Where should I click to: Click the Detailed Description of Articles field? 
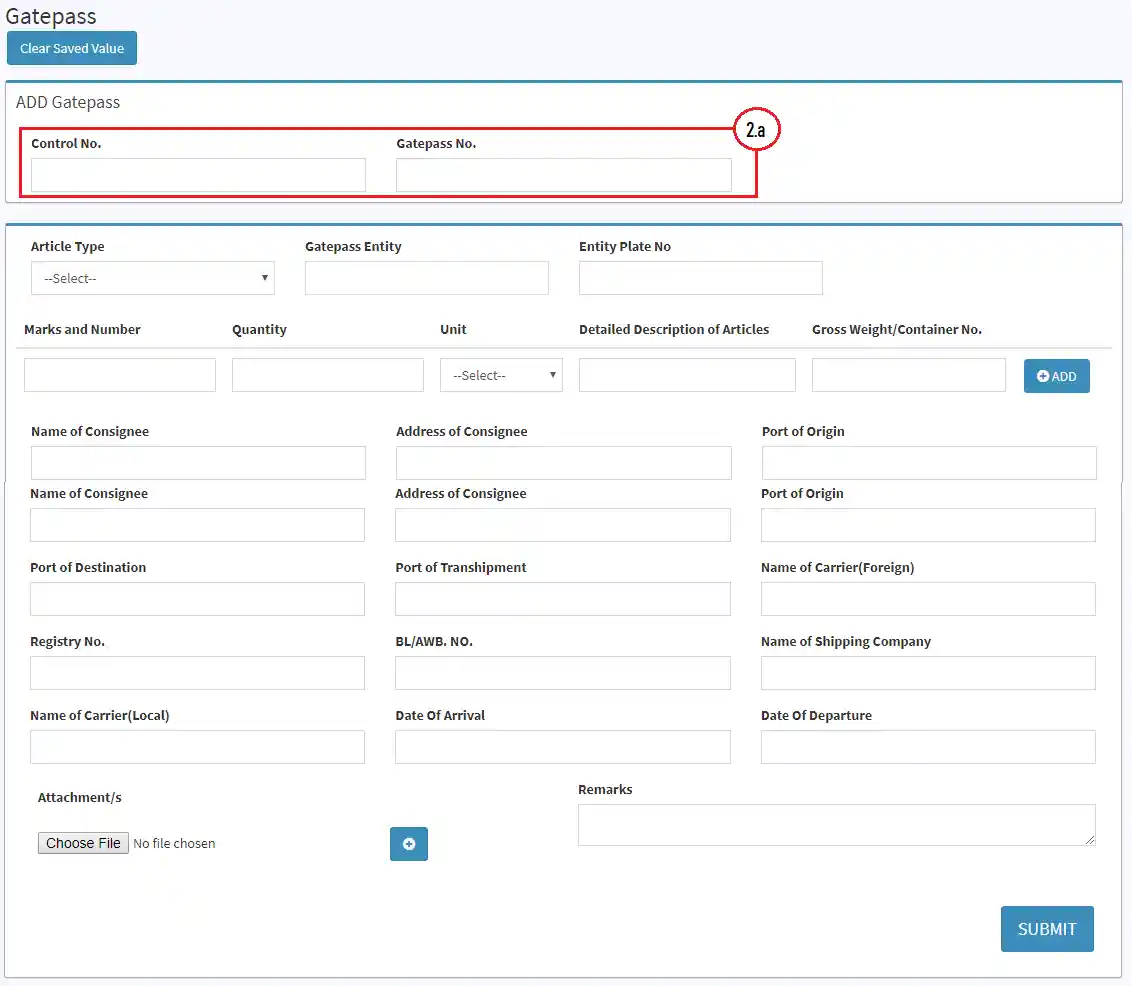pos(687,375)
